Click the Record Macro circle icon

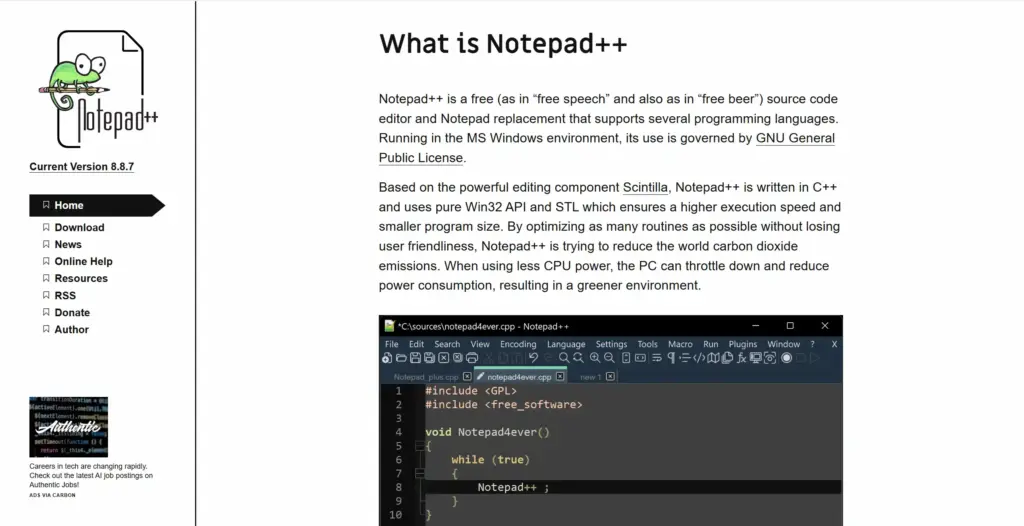pyautogui.click(x=786, y=358)
